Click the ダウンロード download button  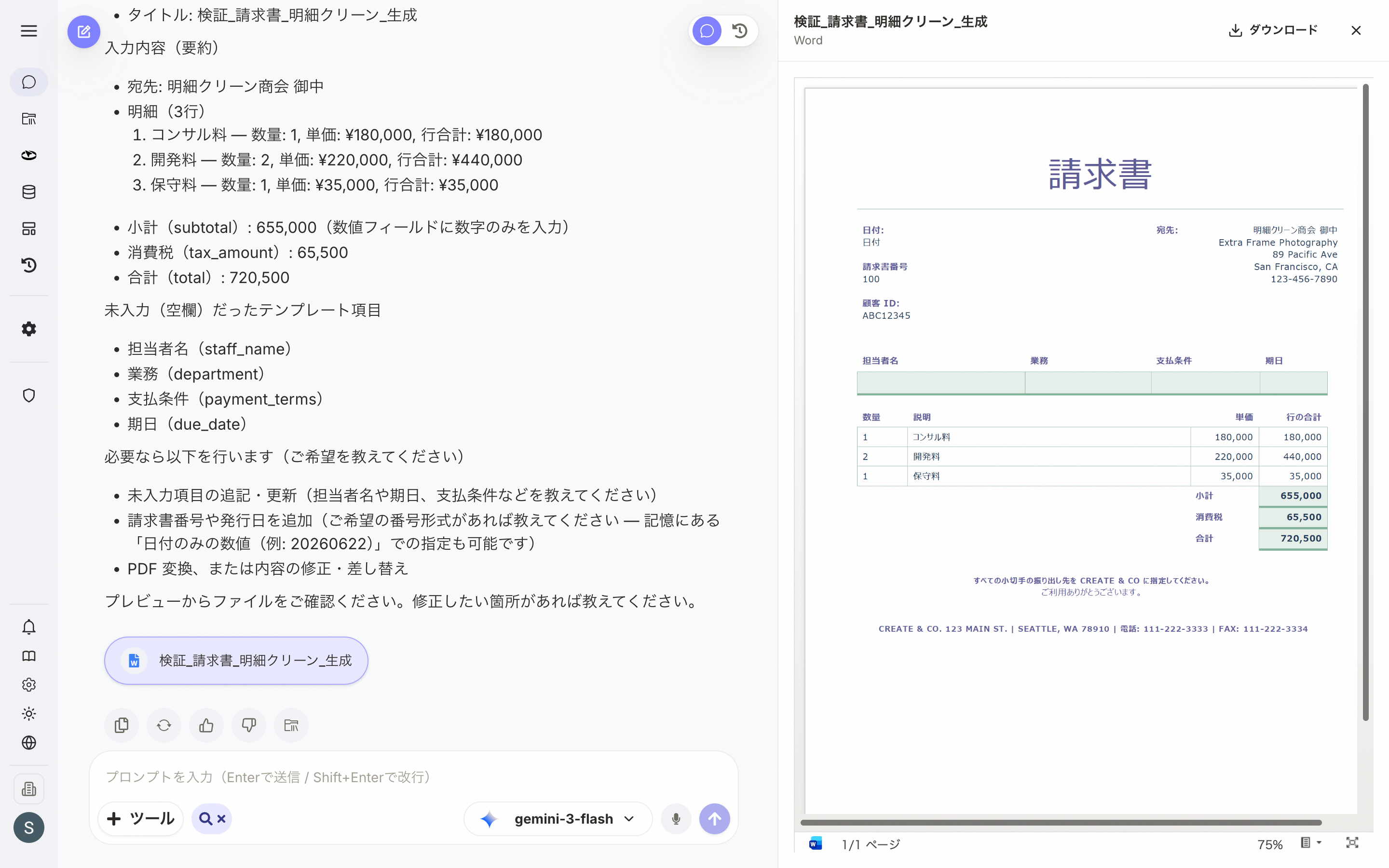[x=1272, y=30]
